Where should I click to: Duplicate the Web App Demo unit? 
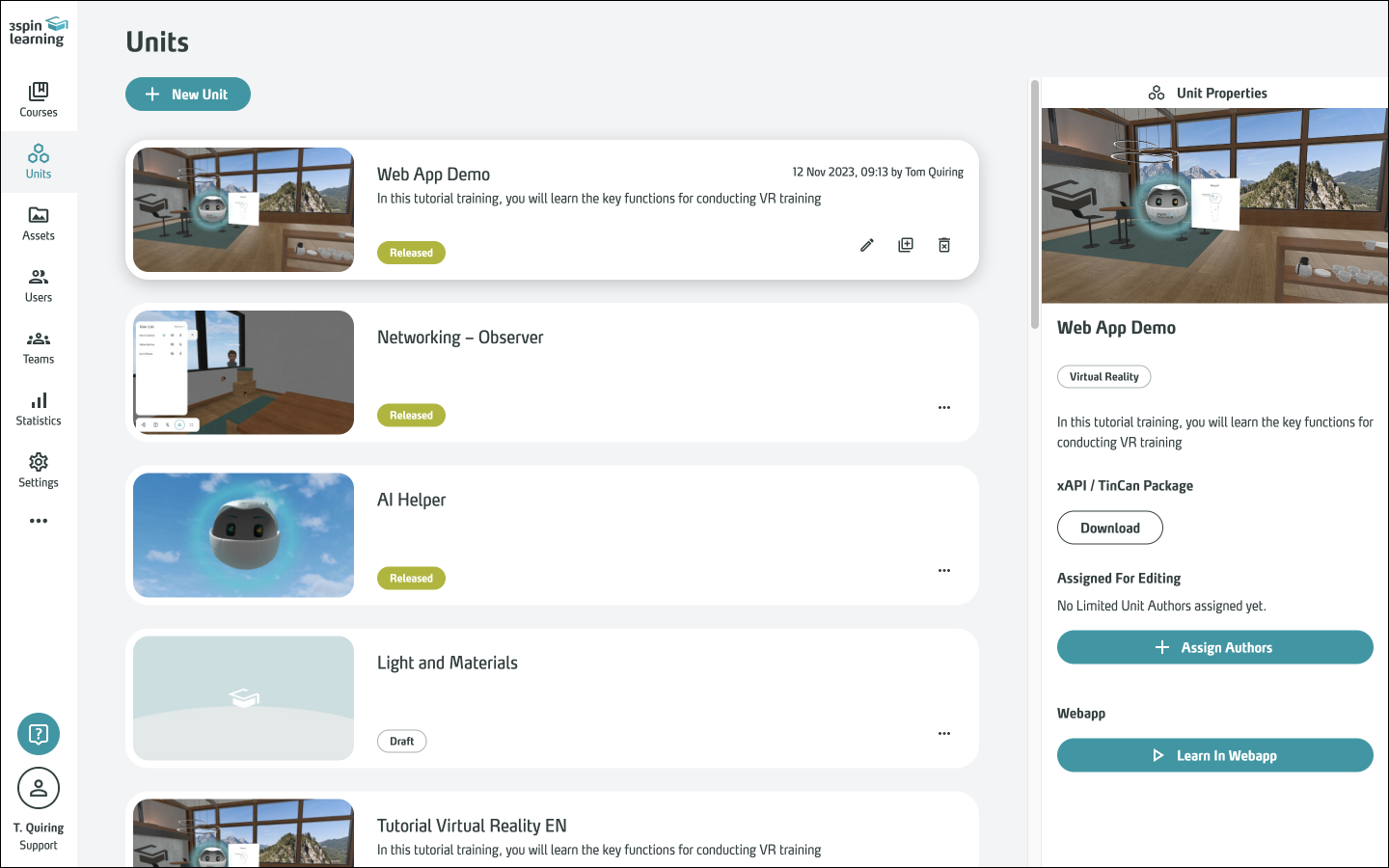pyautogui.click(x=905, y=245)
